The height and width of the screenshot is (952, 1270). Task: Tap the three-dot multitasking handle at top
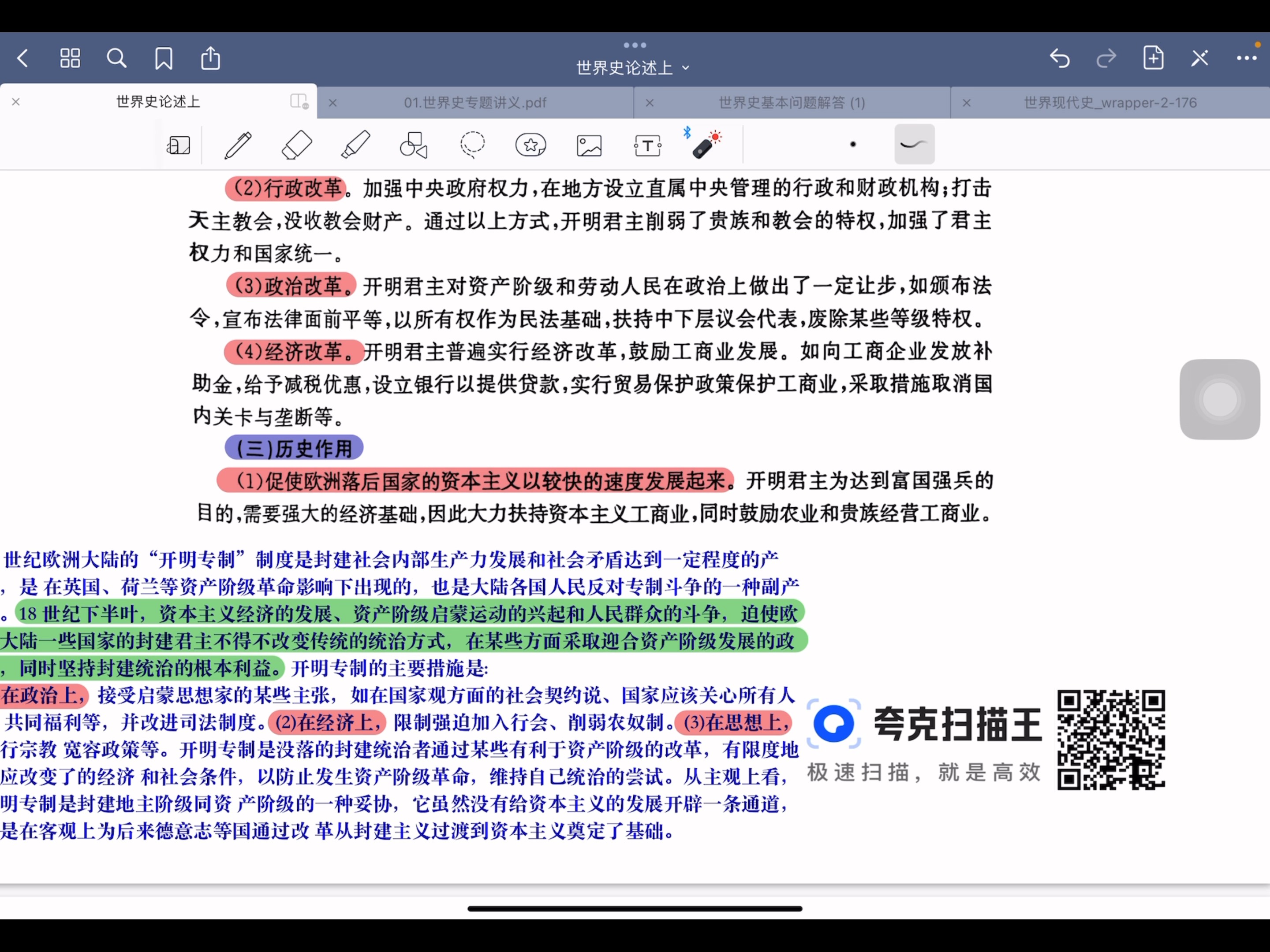(x=635, y=45)
